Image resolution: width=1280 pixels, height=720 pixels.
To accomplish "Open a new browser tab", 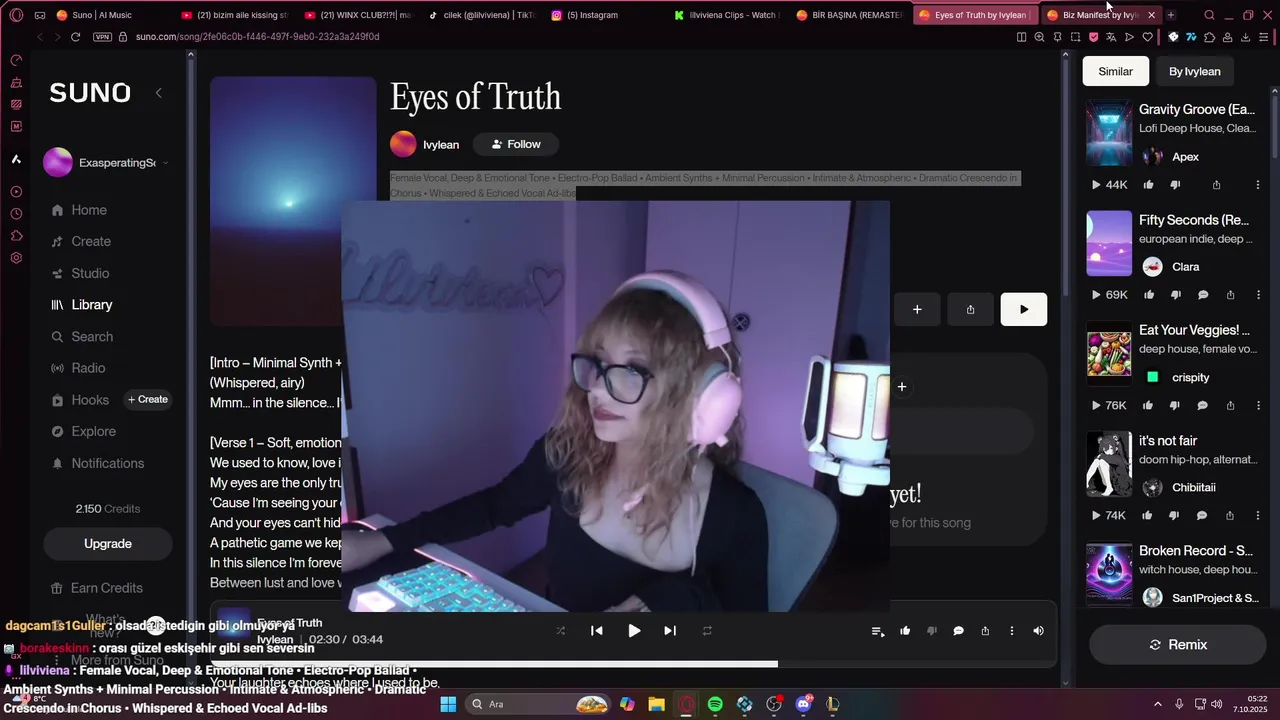I will pyautogui.click(x=1171, y=15).
